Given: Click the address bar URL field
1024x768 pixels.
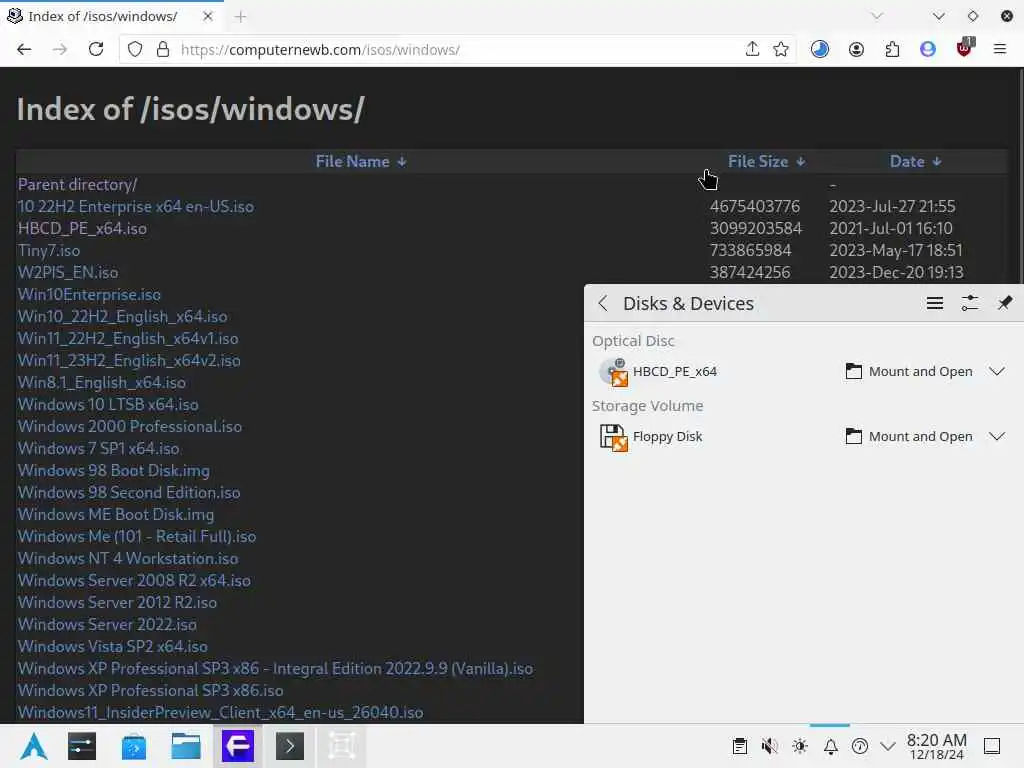Looking at the screenshot, I should click(457, 50).
